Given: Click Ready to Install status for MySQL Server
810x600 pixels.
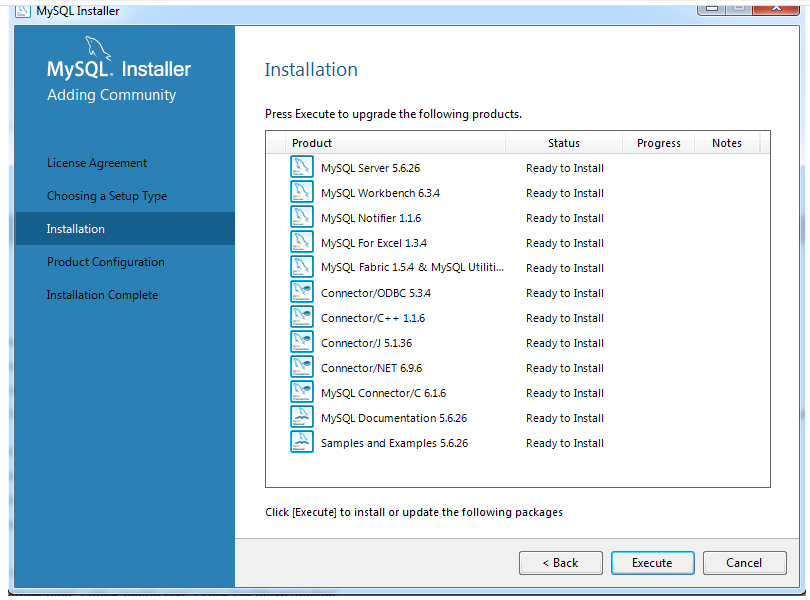Looking at the screenshot, I should (x=565, y=168).
